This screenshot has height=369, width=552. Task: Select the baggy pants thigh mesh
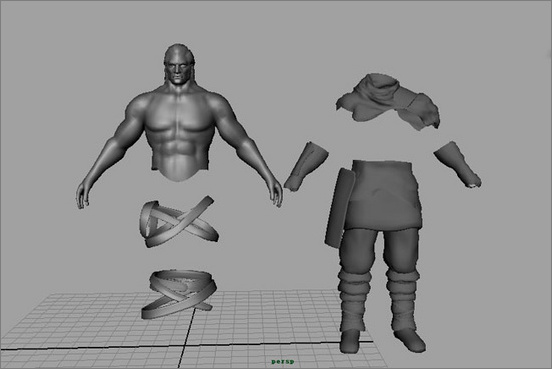[381, 250]
